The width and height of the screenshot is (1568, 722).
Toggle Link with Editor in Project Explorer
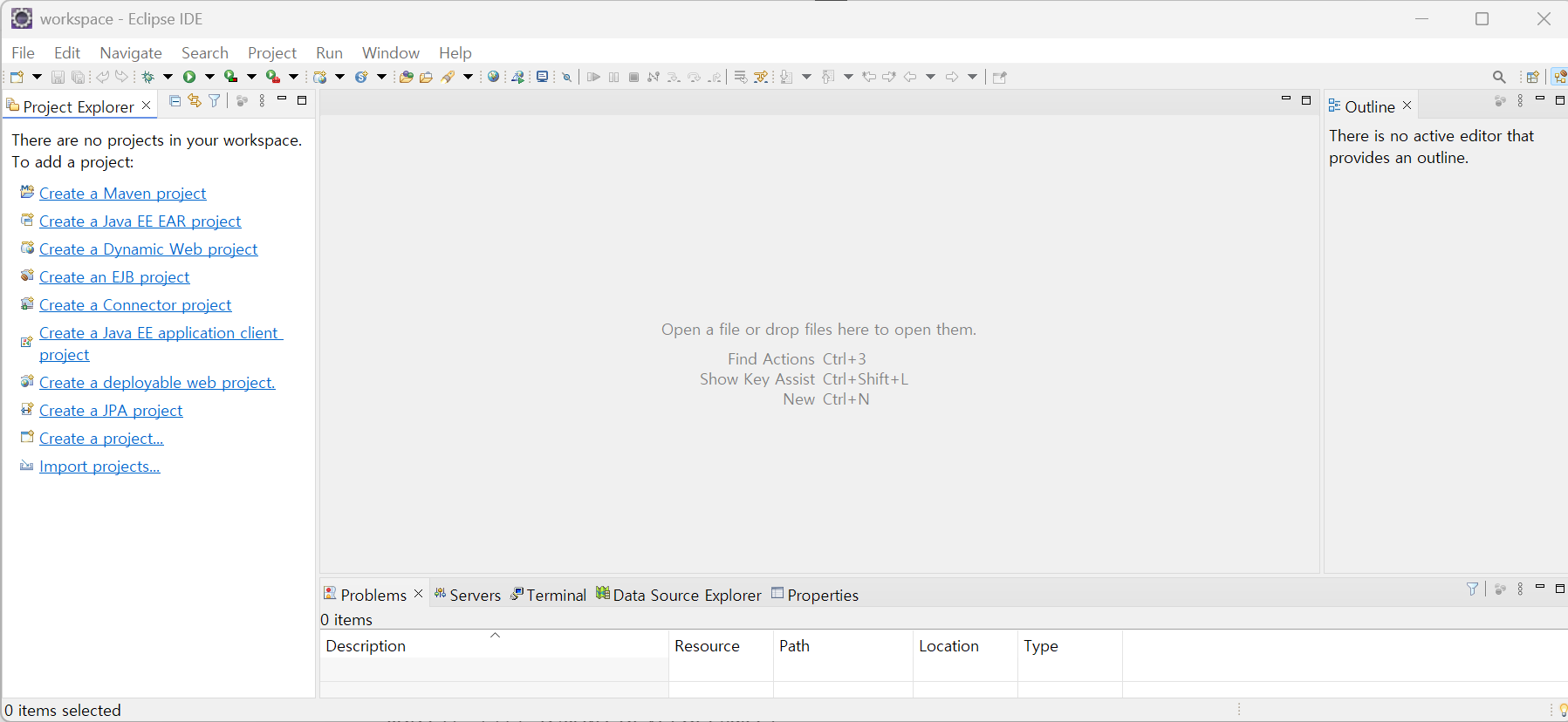(x=194, y=101)
